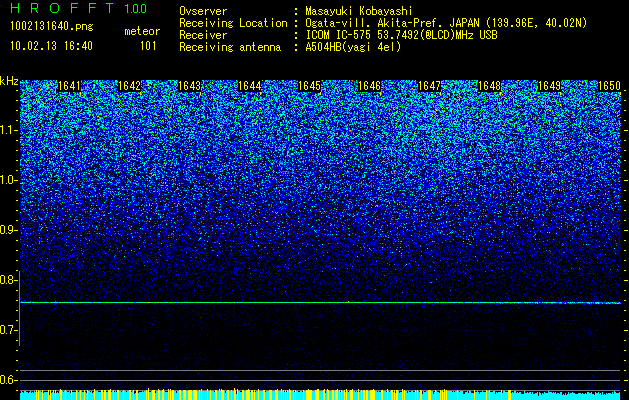Viewport: 629px width, 400px height.
Task: Click the 1645 time marker
Action: coord(309,86)
